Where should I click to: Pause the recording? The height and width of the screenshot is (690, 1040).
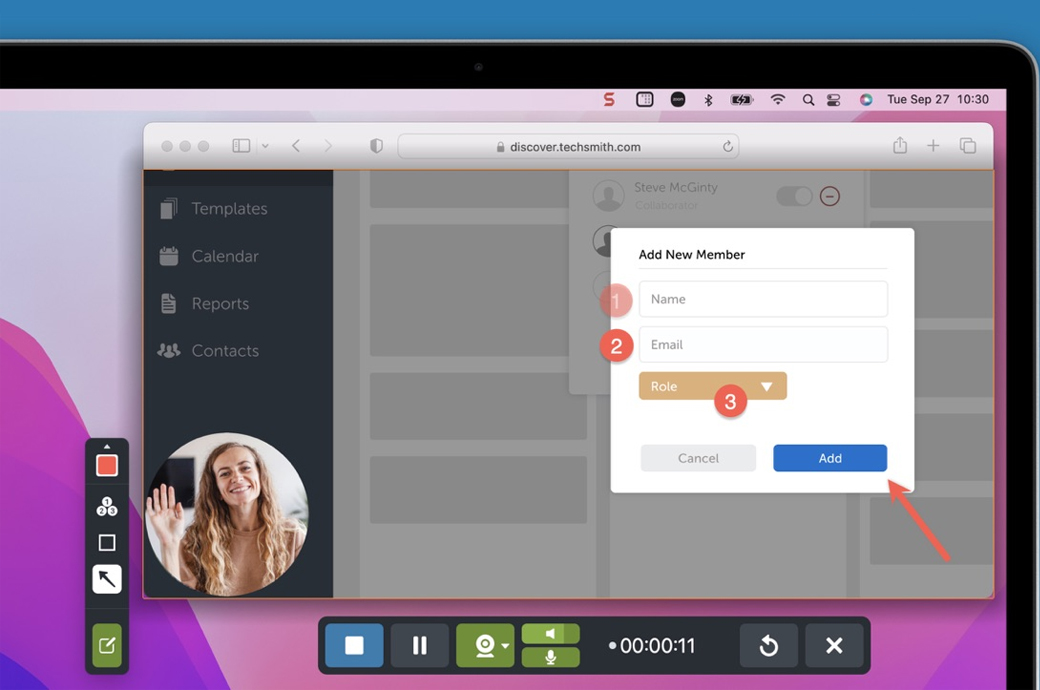420,646
